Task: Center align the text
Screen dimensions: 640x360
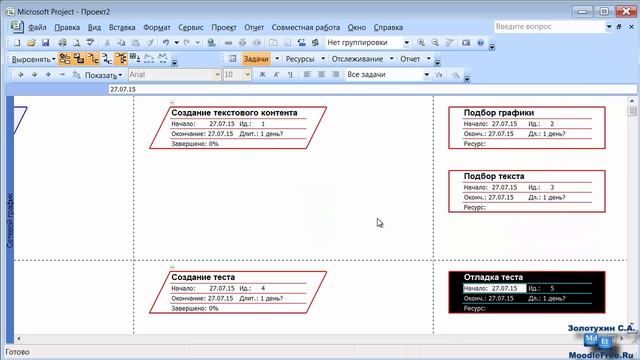Action: 321,75
